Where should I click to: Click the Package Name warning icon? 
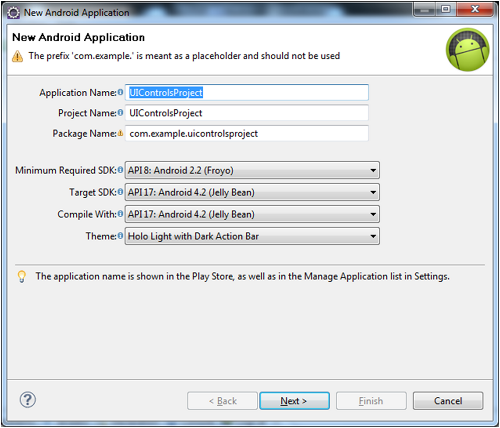point(120,133)
